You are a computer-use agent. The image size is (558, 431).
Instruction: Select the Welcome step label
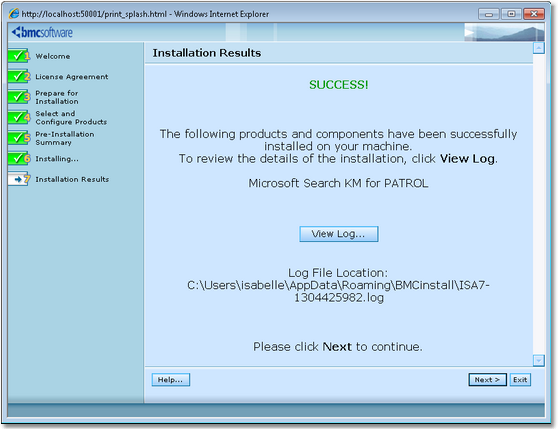point(53,56)
